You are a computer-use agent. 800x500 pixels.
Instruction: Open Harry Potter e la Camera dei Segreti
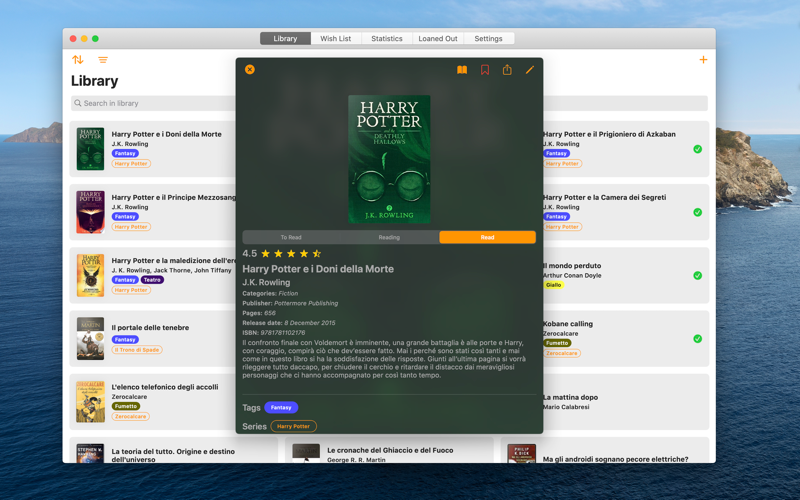626,212
